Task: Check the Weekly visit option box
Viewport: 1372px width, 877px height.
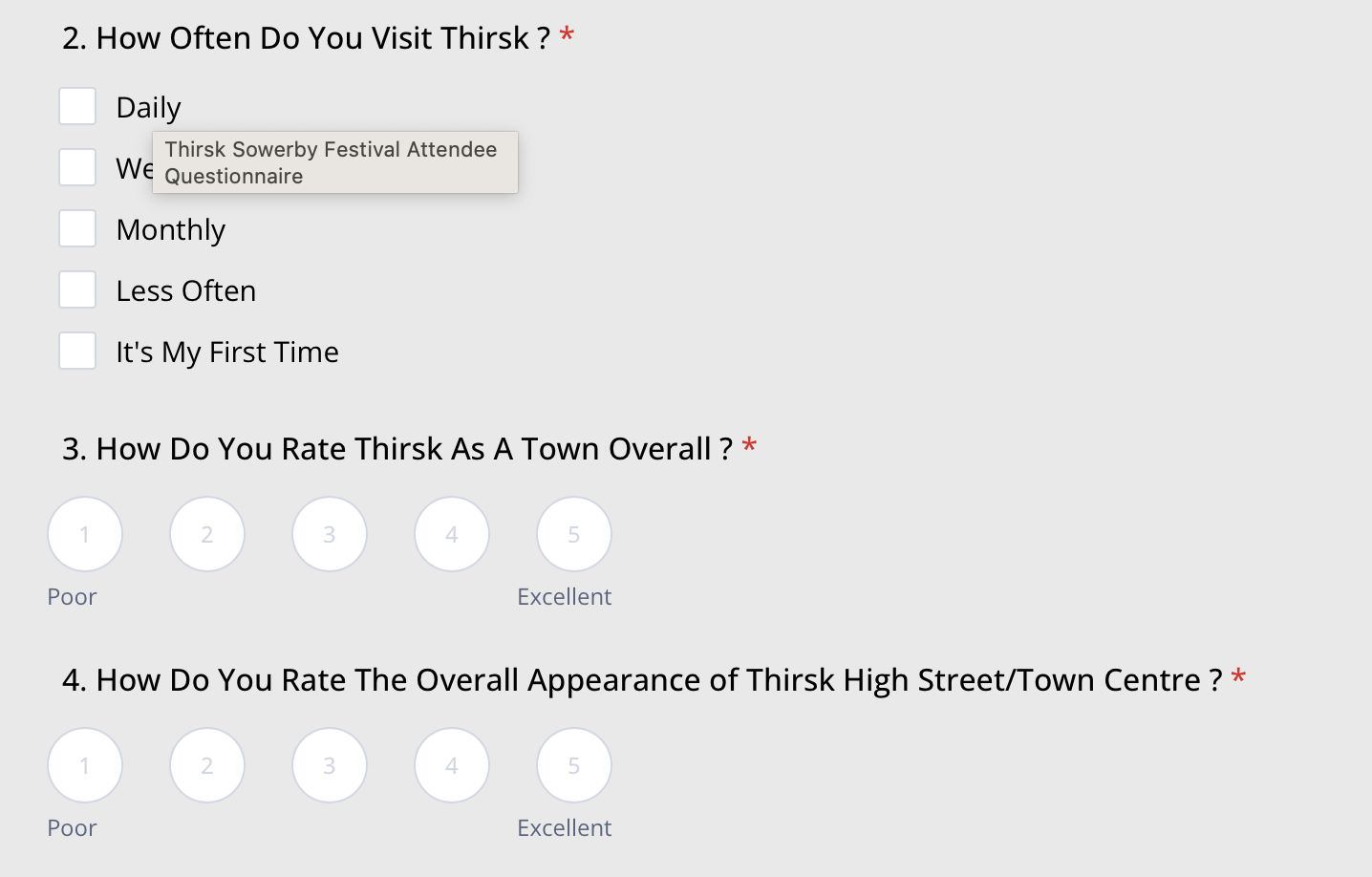Action: (77, 168)
